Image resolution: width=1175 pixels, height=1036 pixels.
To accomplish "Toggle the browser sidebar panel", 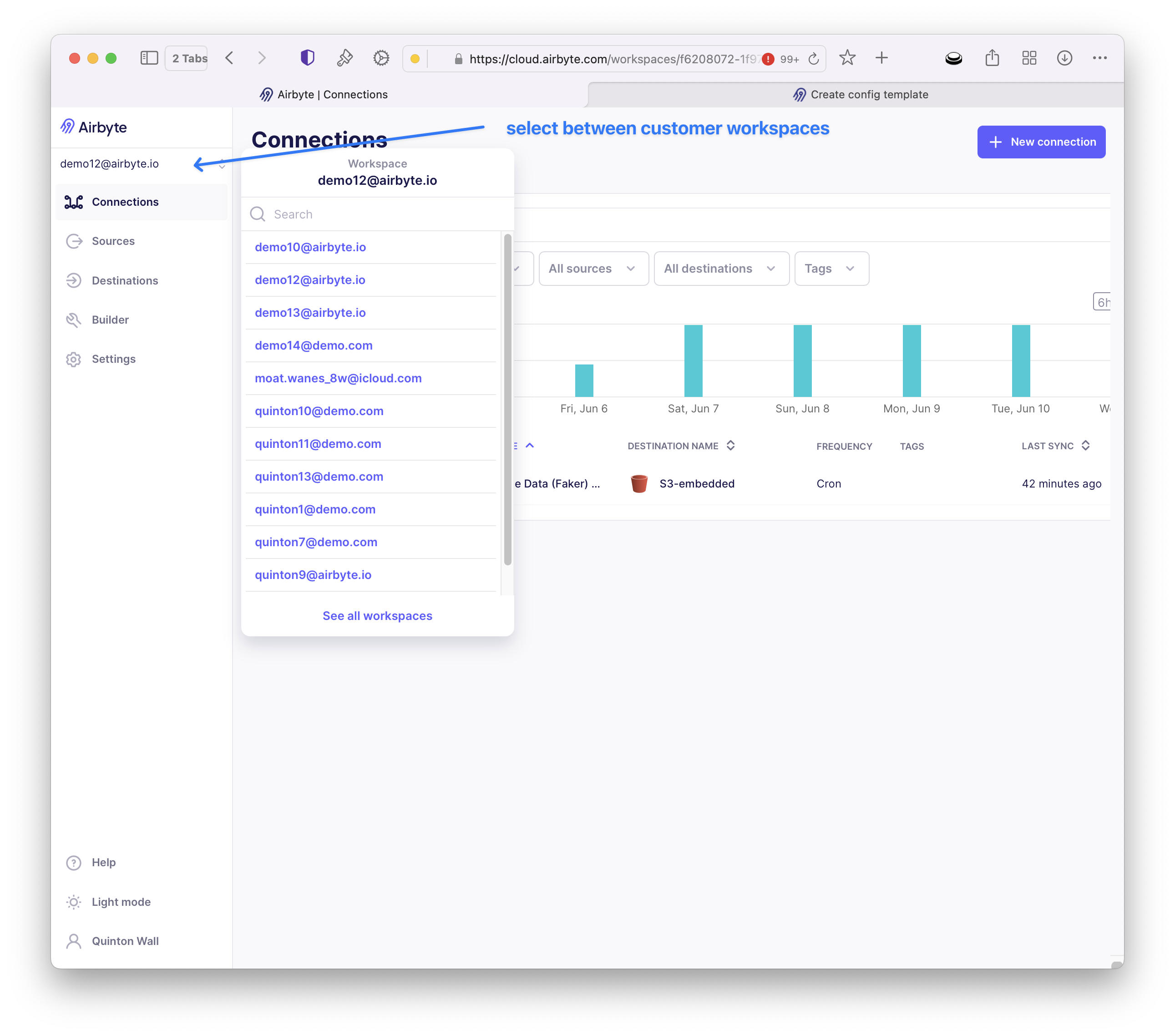I will click(x=149, y=58).
